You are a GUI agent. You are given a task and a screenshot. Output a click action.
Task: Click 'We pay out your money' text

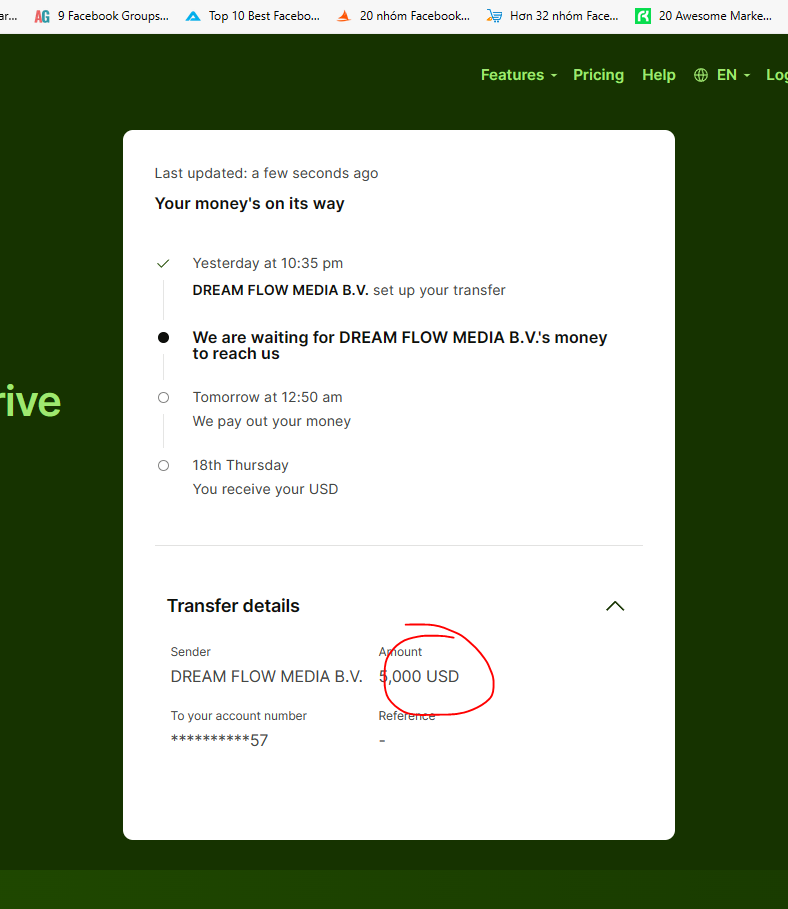click(271, 421)
